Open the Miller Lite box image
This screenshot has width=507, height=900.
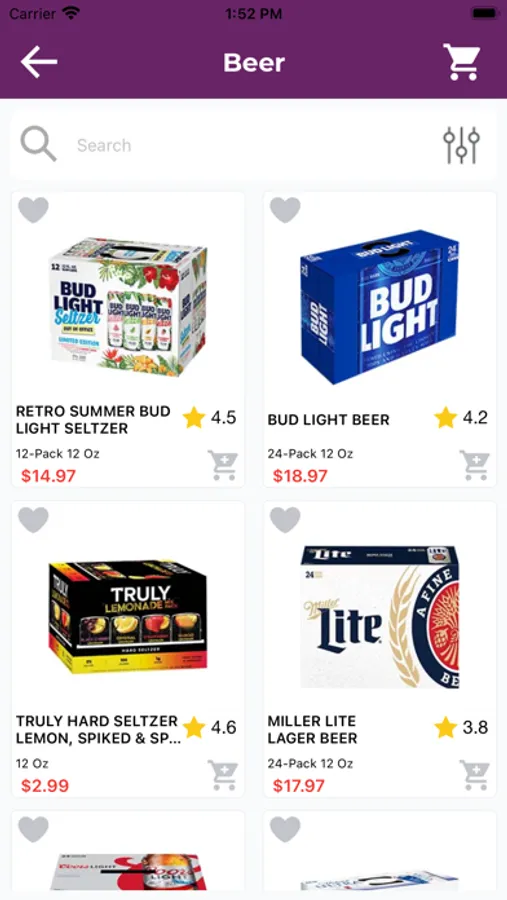click(380, 617)
